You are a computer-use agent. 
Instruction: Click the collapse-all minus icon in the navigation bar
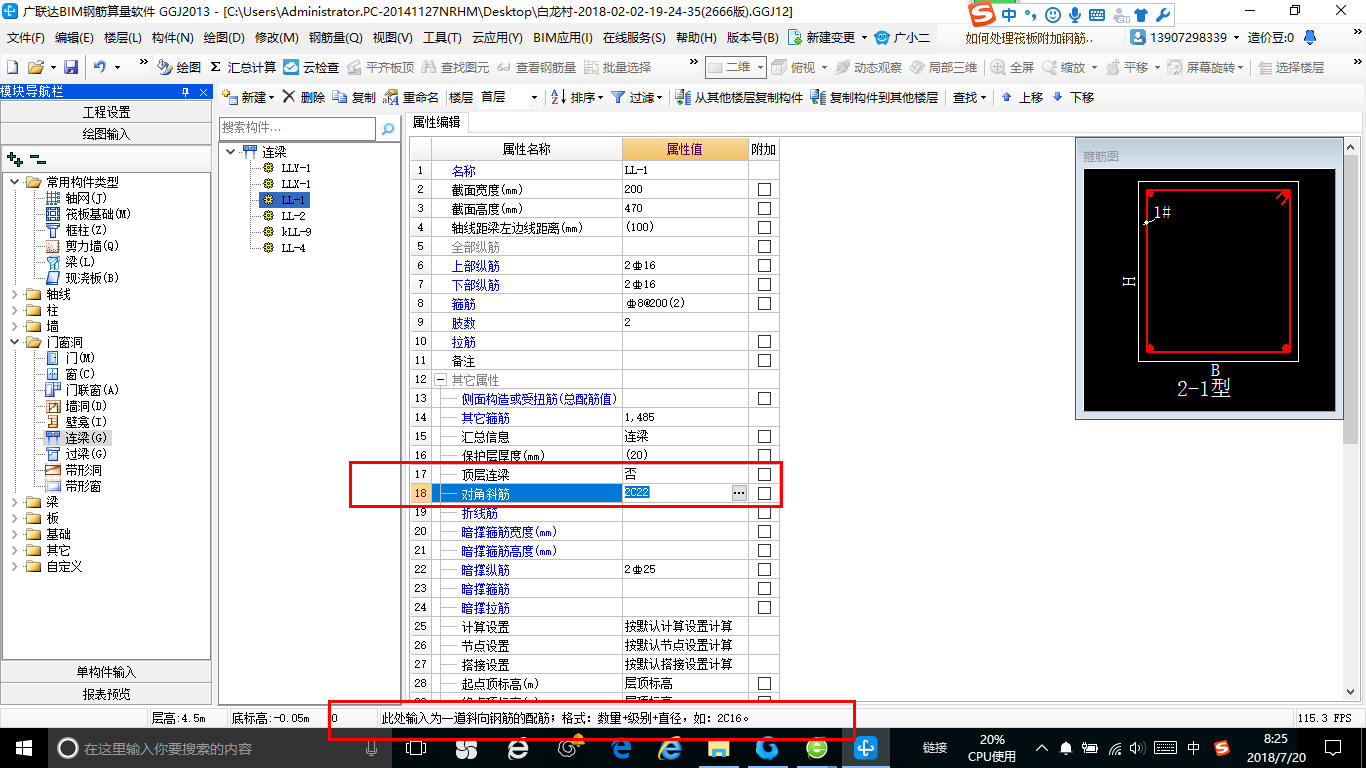38,159
